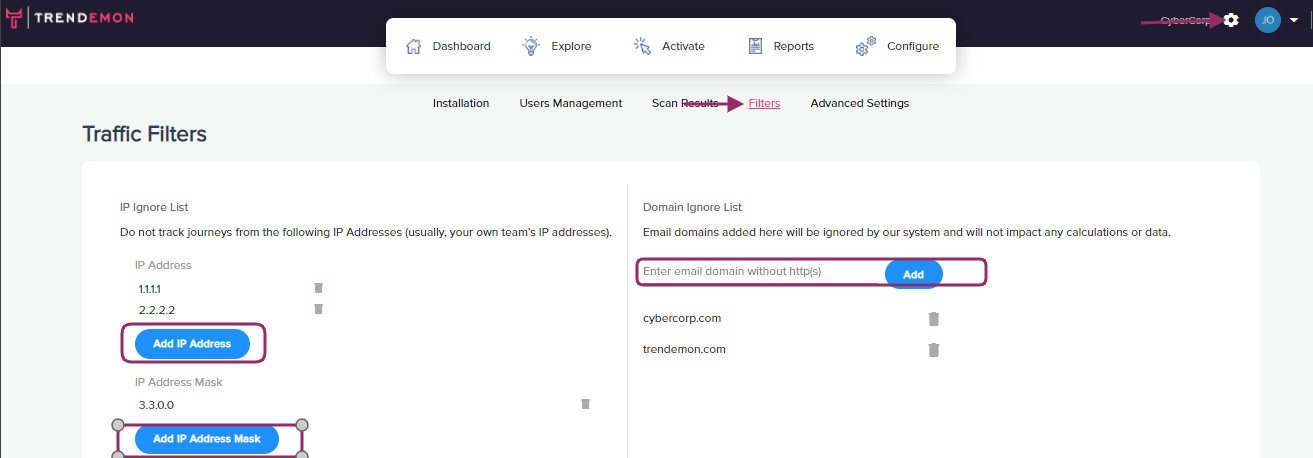Switch to the Users Management tab
Screen dimensions: 1313x458
pyautogui.click(x=571, y=103)
